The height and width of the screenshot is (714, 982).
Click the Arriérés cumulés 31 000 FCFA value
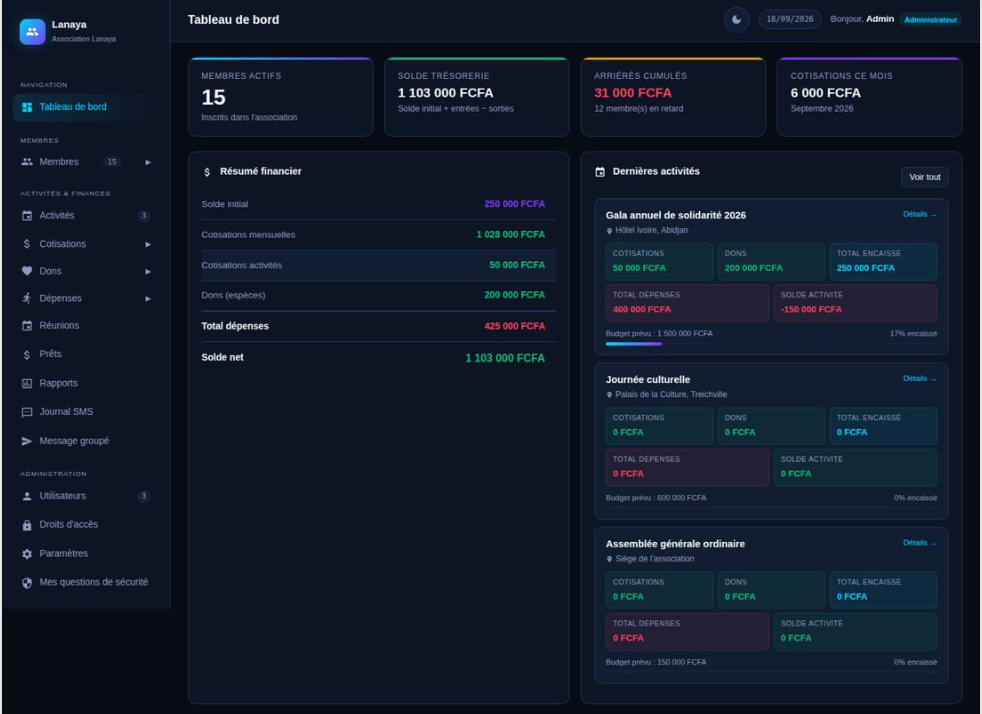coord(633,93)
